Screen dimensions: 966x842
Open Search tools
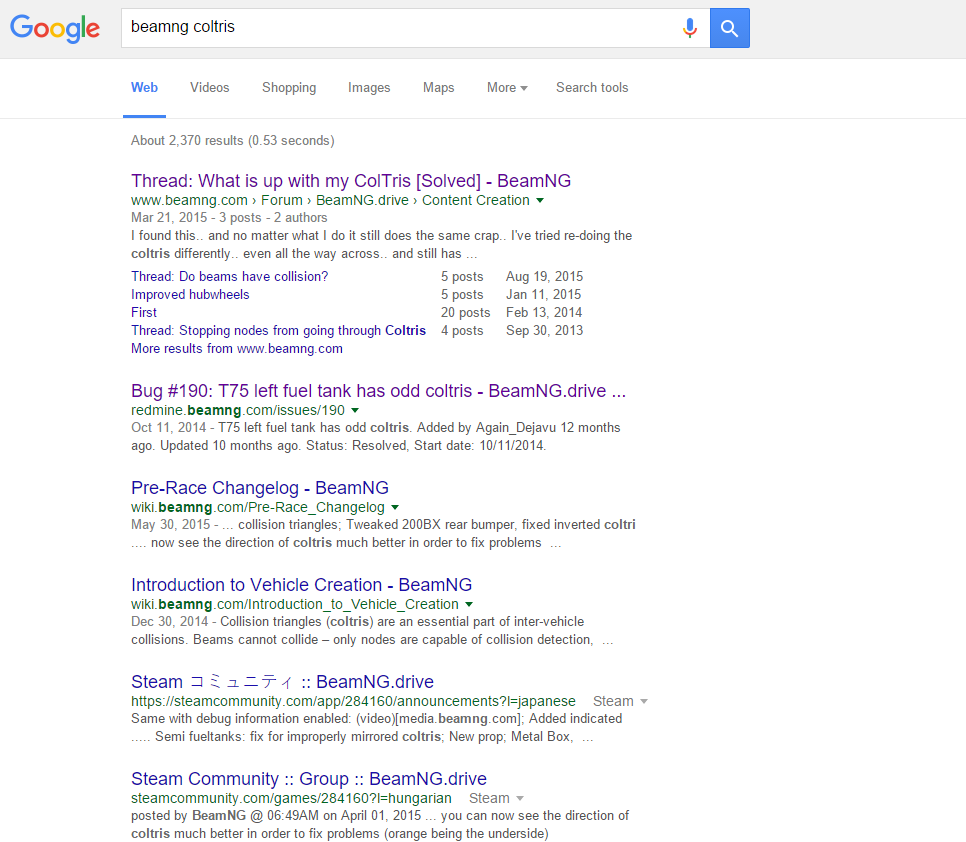click(x=592, y=87)
